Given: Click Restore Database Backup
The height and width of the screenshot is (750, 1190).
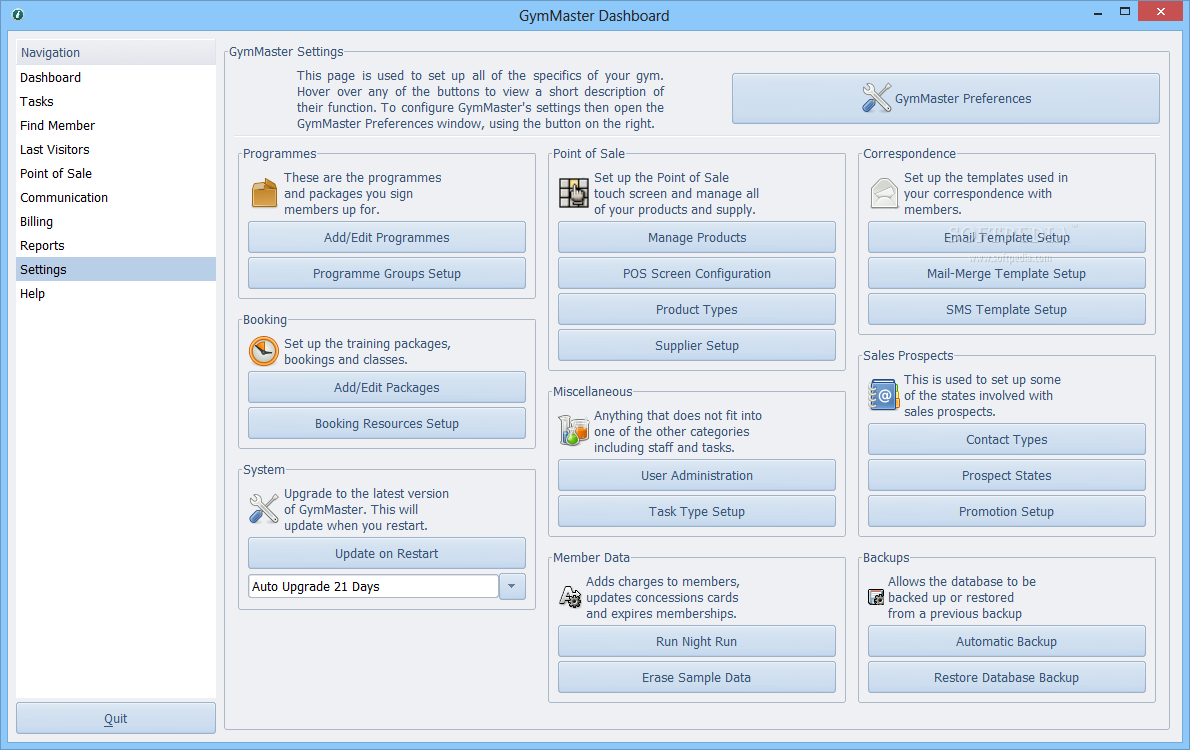Looking at the screenshot, I should click(x=1006, y=677).
